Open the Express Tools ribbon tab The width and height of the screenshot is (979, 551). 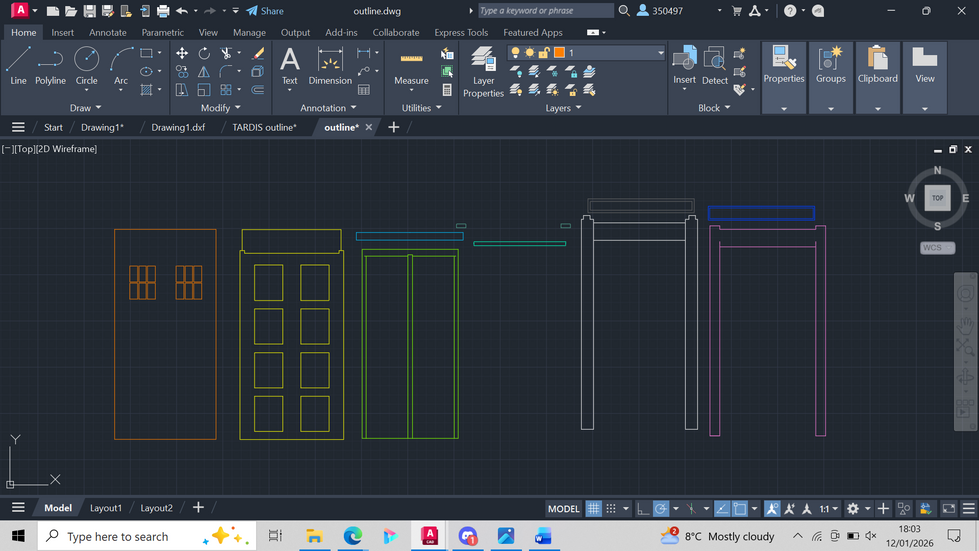pos(461,32)
